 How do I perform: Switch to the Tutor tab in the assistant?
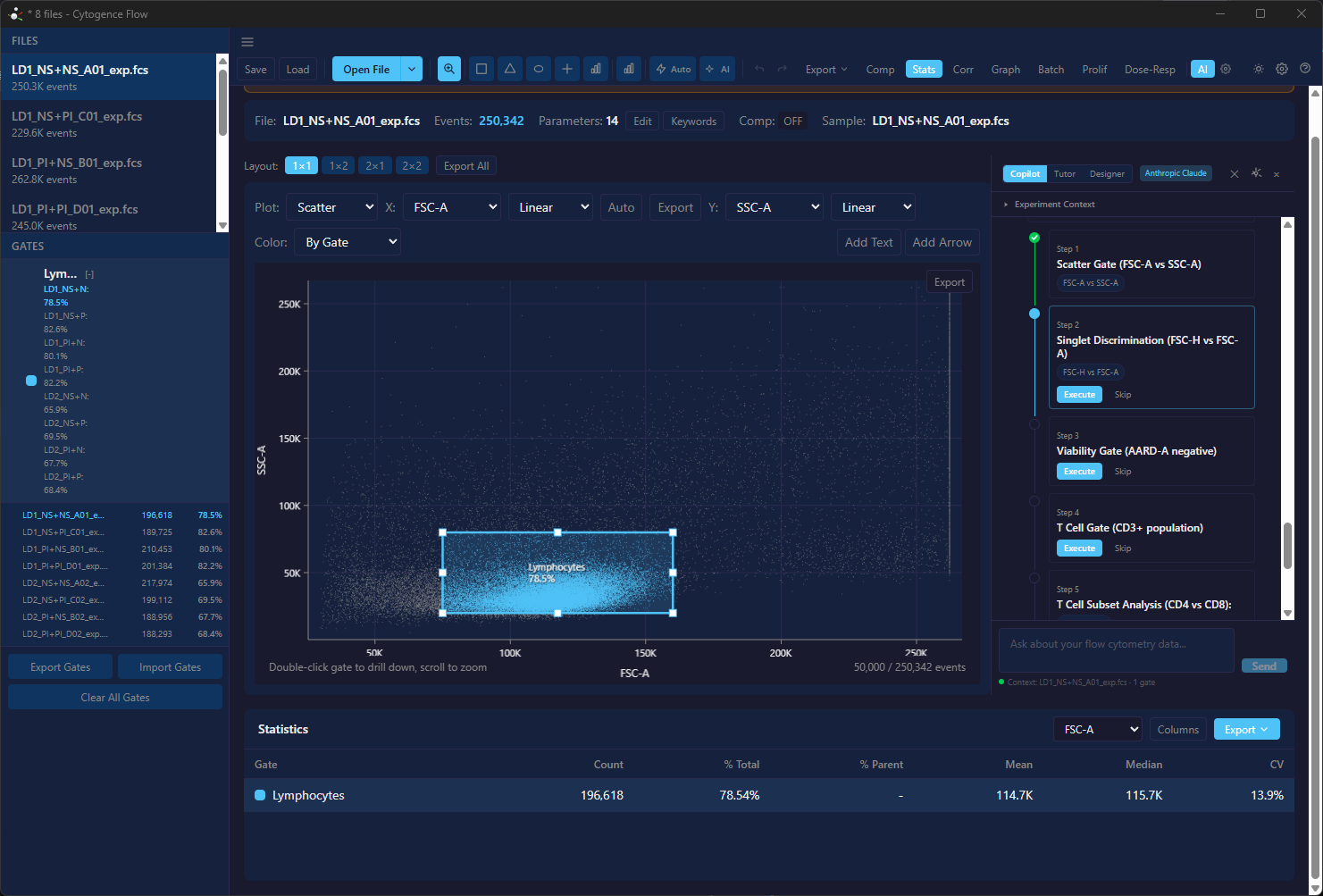[x=1065, y=173]
